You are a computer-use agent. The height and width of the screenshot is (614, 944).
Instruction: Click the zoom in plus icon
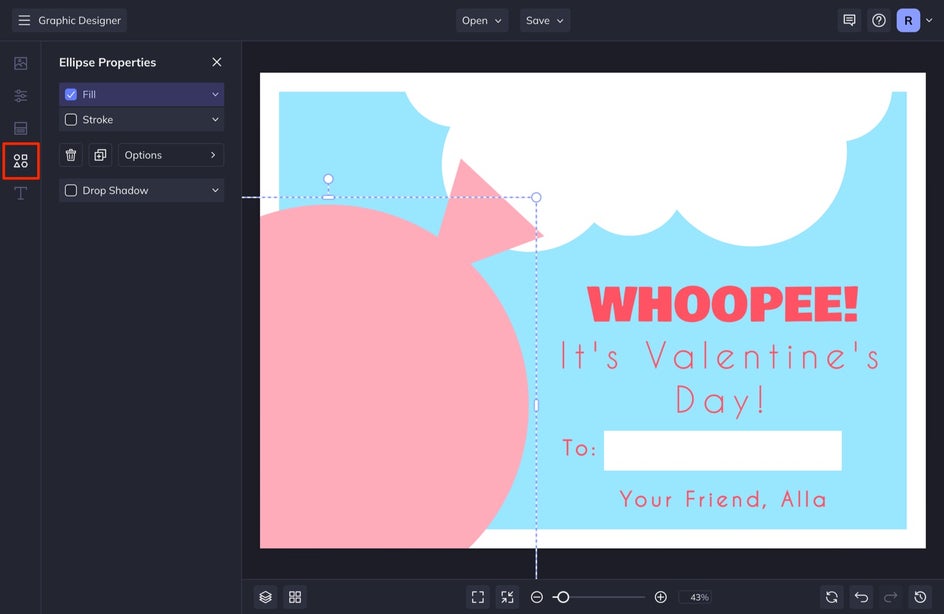click(660, 597)
